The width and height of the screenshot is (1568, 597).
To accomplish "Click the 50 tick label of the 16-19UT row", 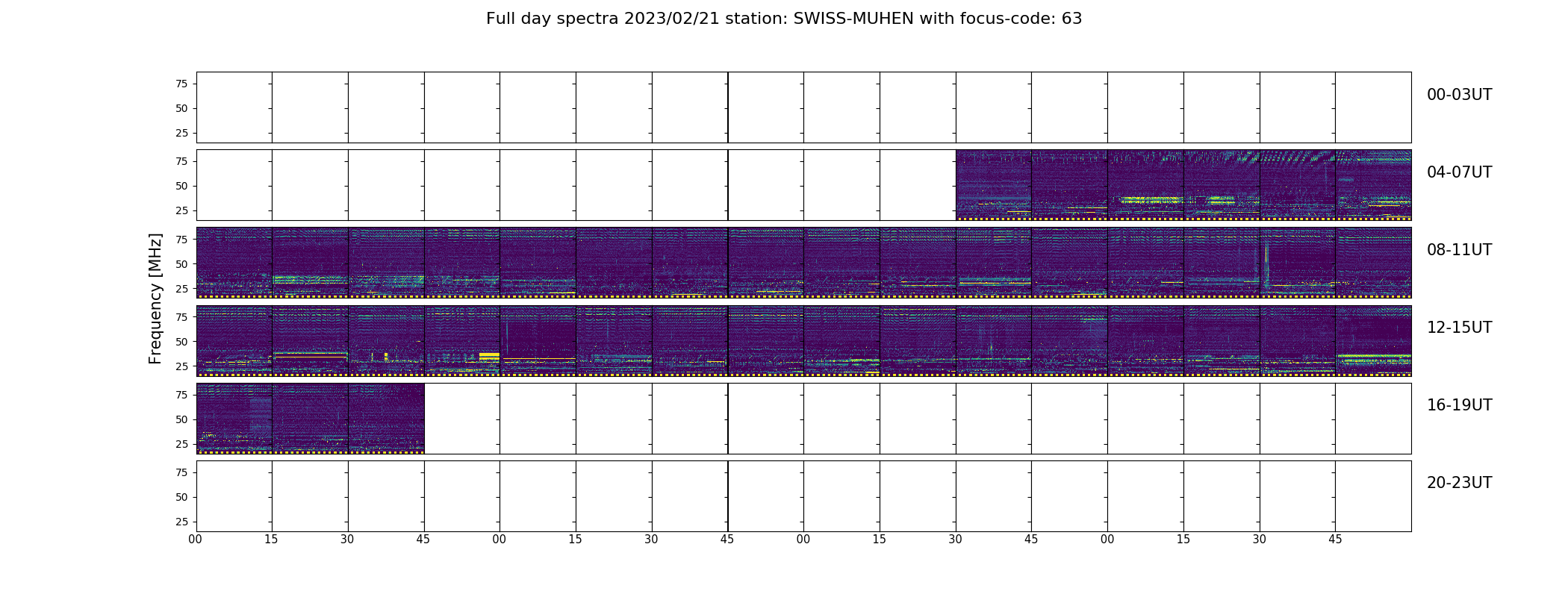I will coord(181,419).
